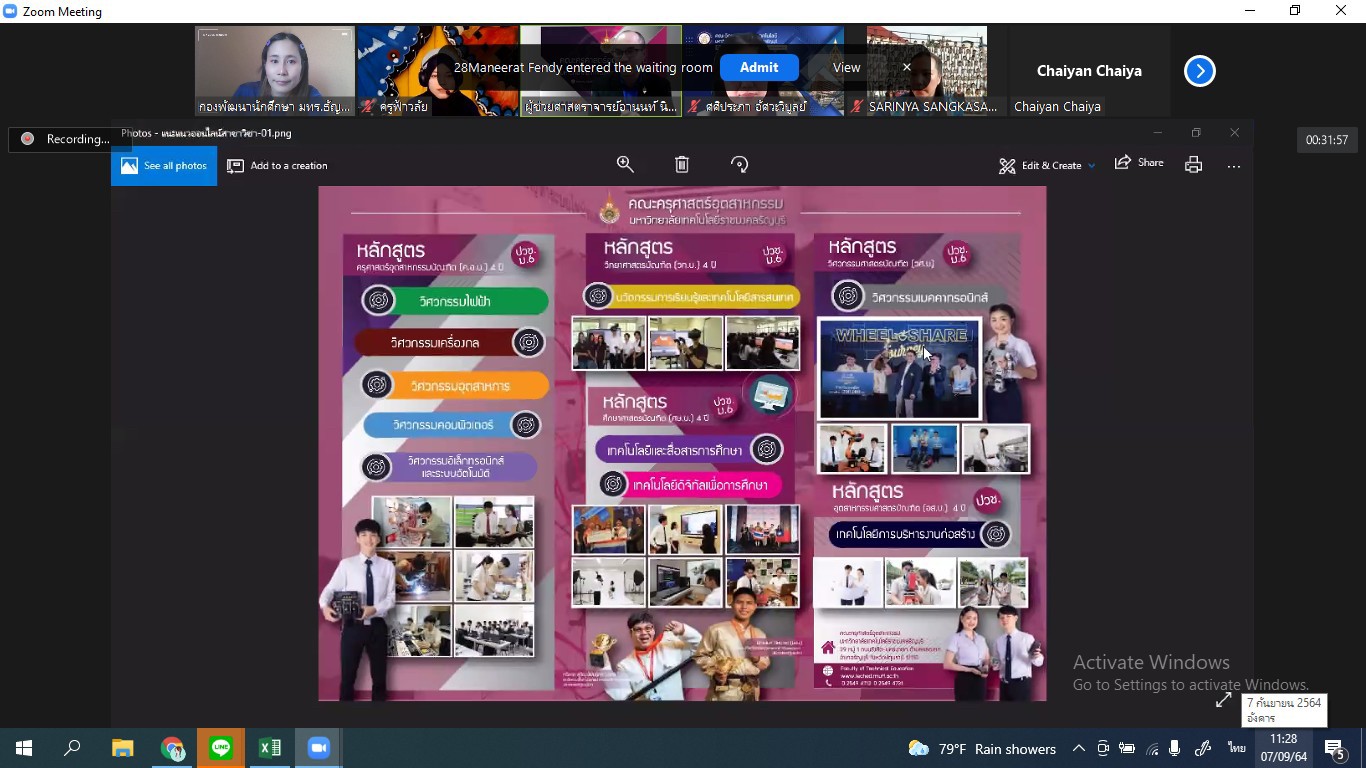
Task: Open File Explorer from the taskbar
Action: point(122,748)
